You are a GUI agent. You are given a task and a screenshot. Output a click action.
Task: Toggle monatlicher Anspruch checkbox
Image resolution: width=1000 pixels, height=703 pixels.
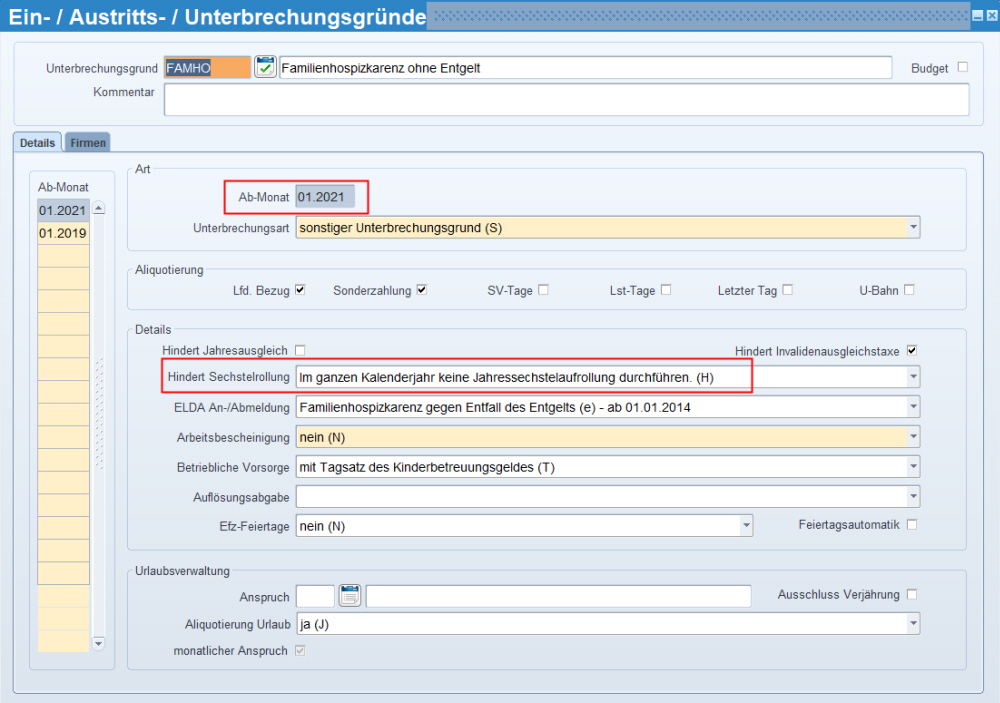tap(300, 651)
